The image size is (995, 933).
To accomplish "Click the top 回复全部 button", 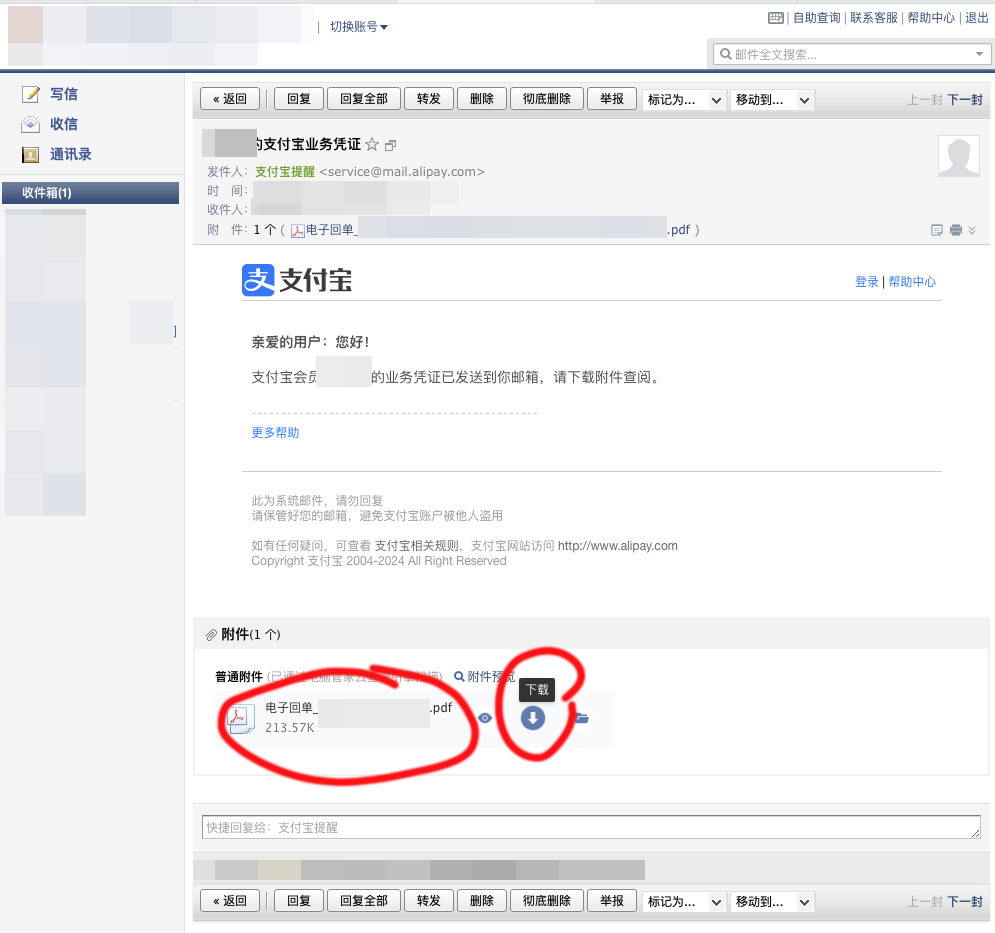I will pyautogui.click(x=364, y=99).
